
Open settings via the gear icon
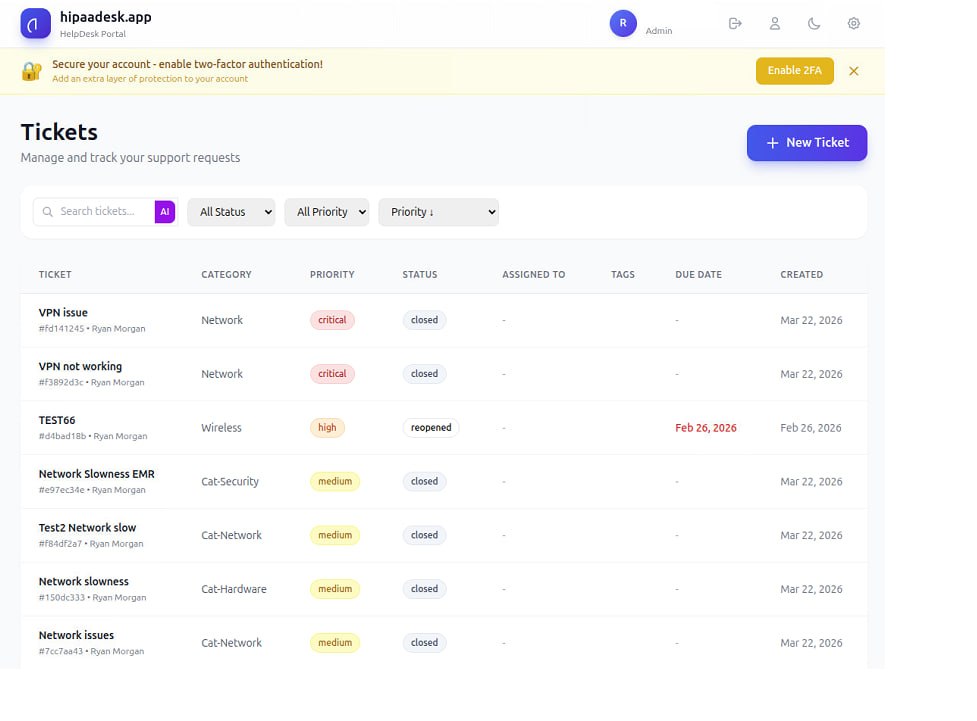(853, 23)
